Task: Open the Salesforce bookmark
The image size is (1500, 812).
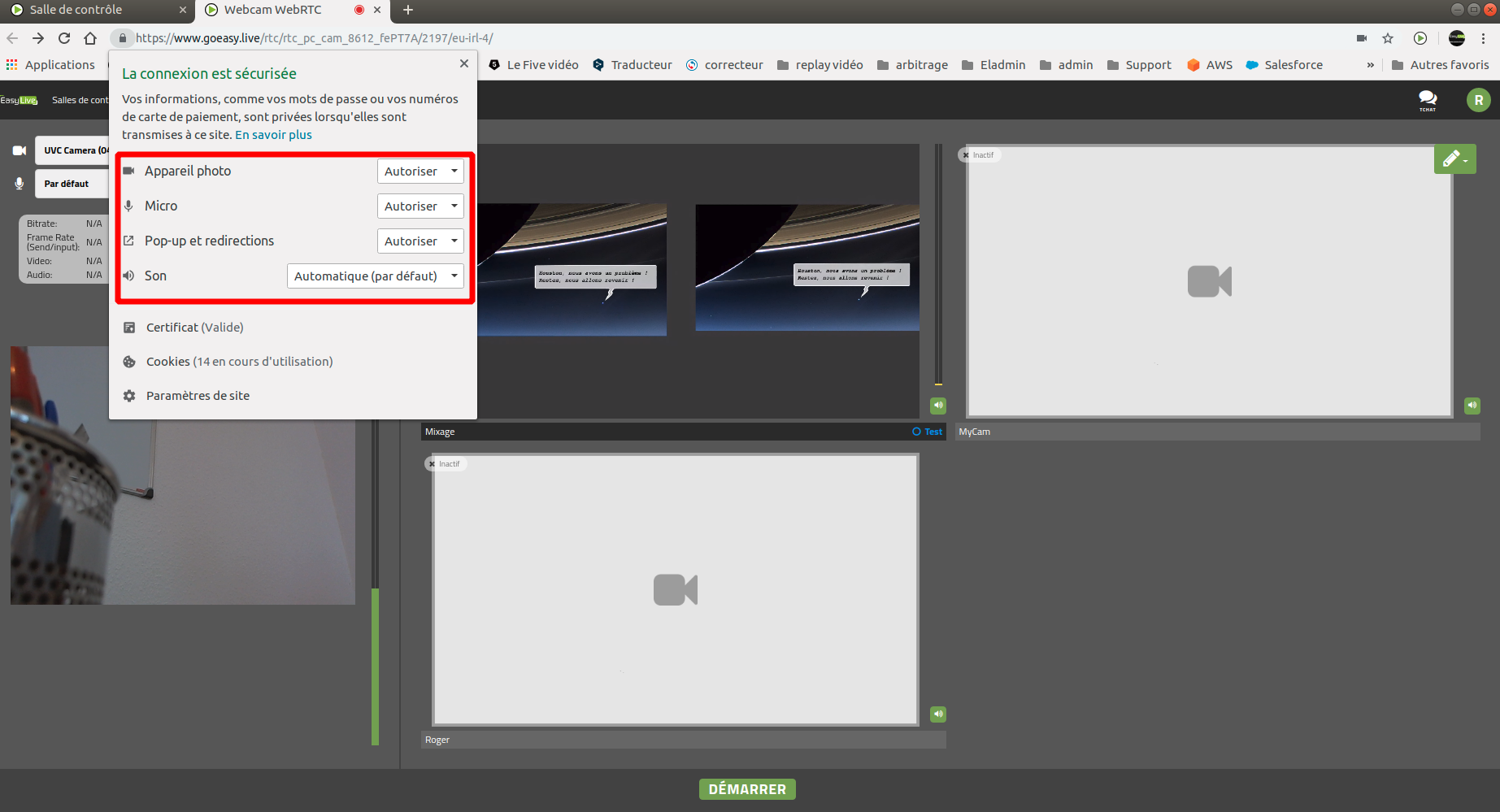Action: [1285, 65]
